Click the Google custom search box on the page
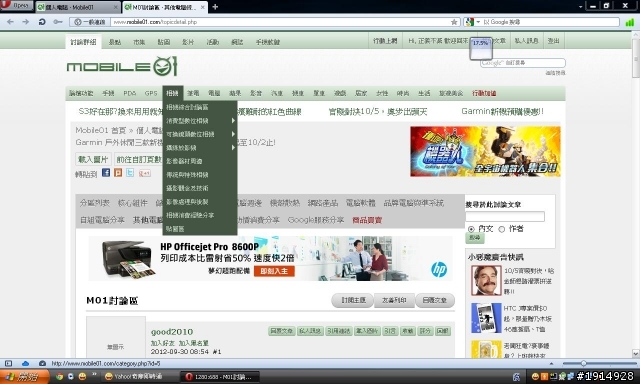This screenshot has width=640, height=384. 523,63
